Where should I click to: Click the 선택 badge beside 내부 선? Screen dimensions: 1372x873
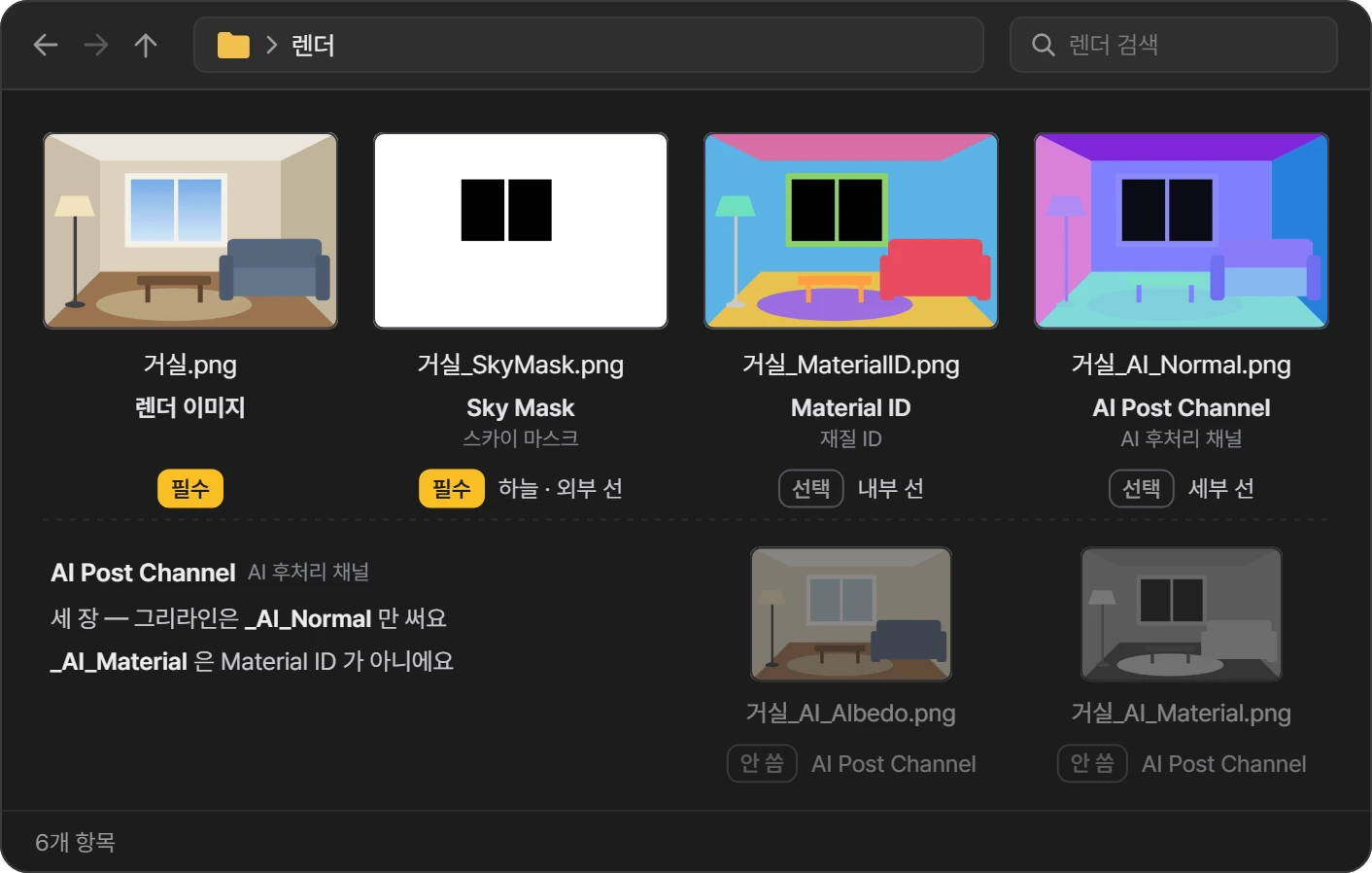(x=811, y=488)
